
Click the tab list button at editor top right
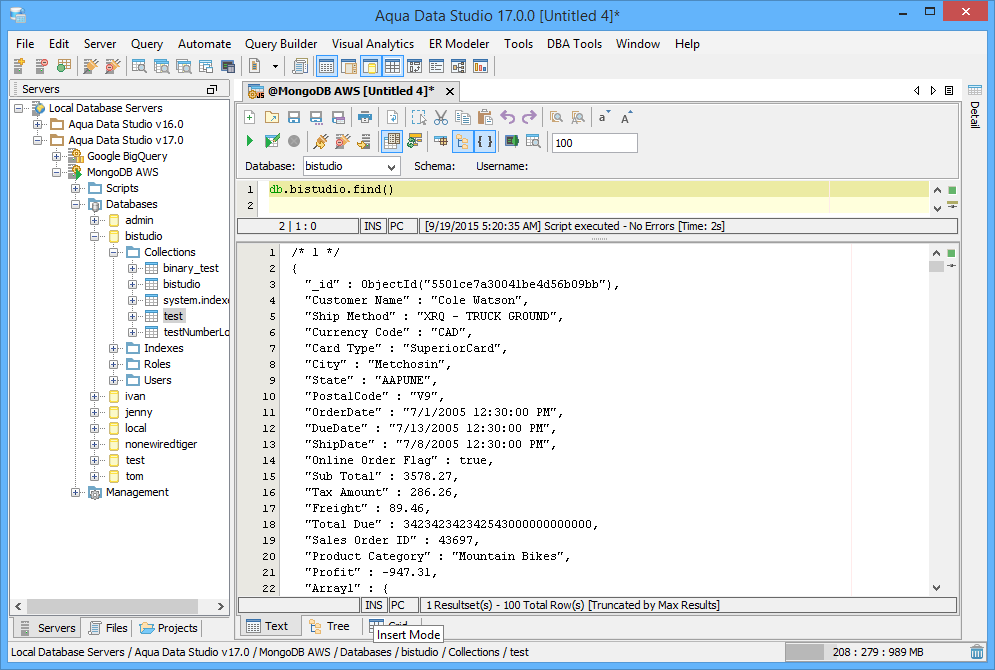pyautogui.click(x=949, y=91)
